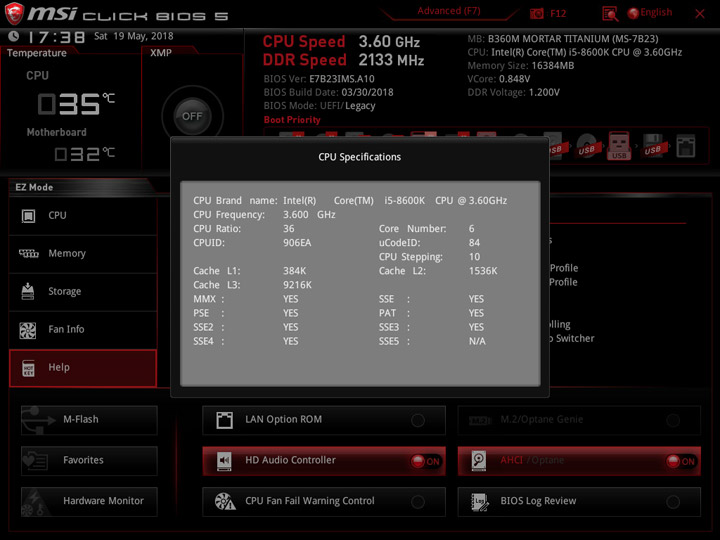Image resolution: width=720 pixels, height=540 pixels.
Task: Select the Temperature panel tab label
Action: coord(37,53)
